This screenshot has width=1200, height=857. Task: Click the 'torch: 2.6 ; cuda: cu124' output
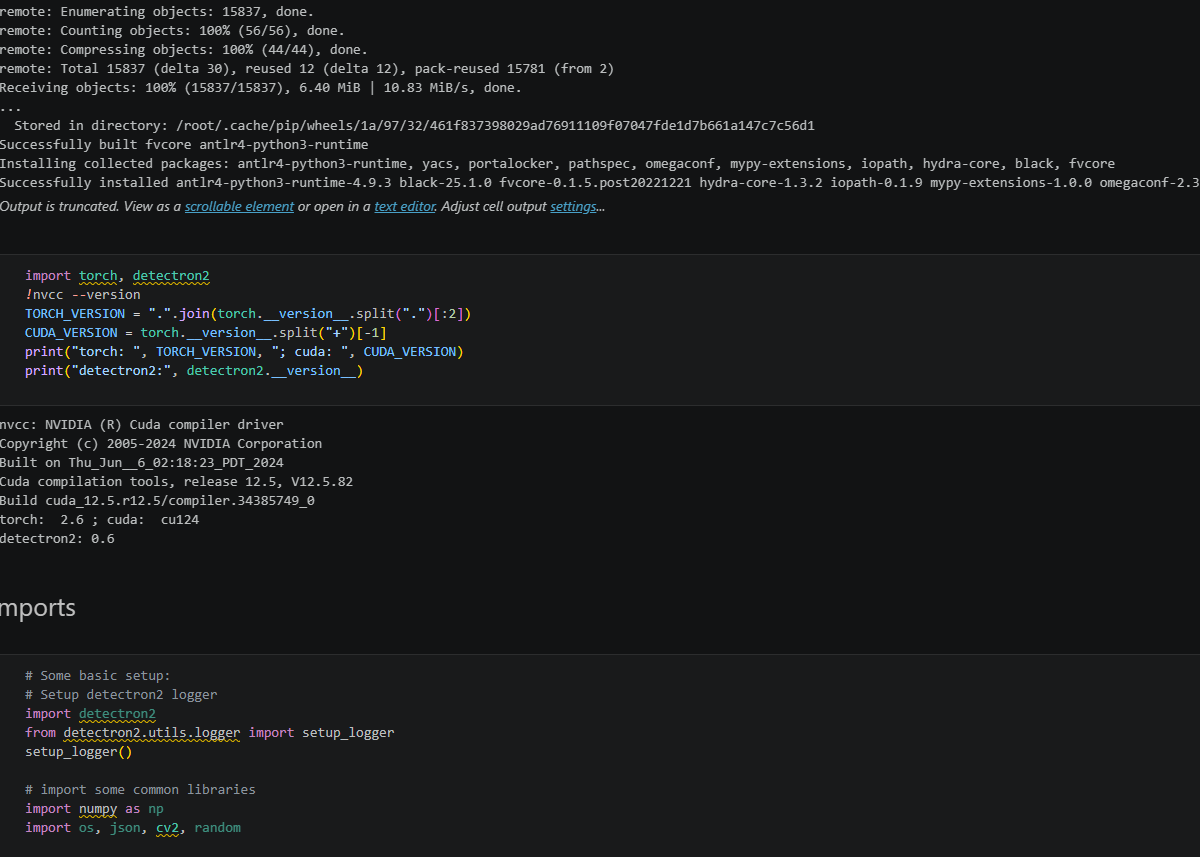tap(99, 519)
